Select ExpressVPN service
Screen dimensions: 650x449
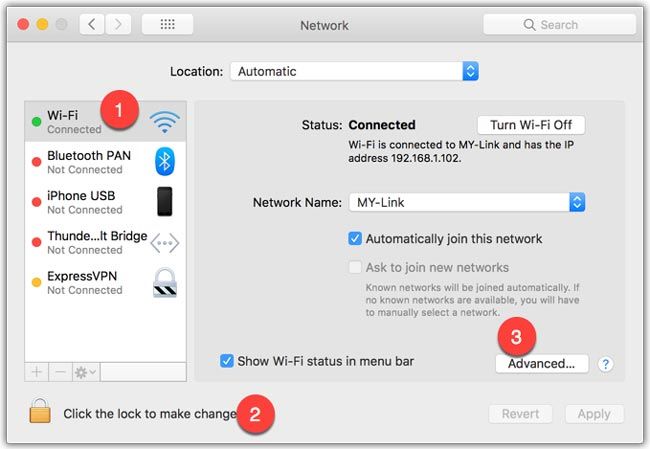[x=106, y=282]
